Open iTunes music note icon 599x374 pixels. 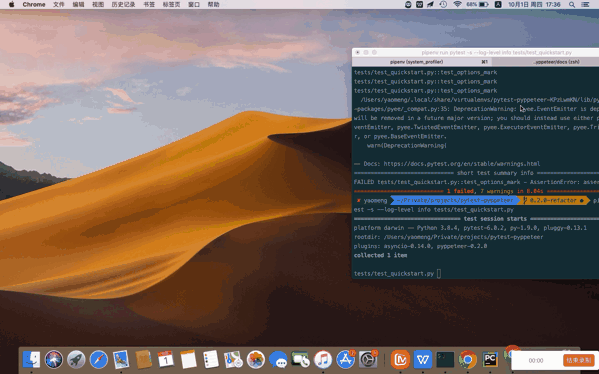click(x=323, y=359)
